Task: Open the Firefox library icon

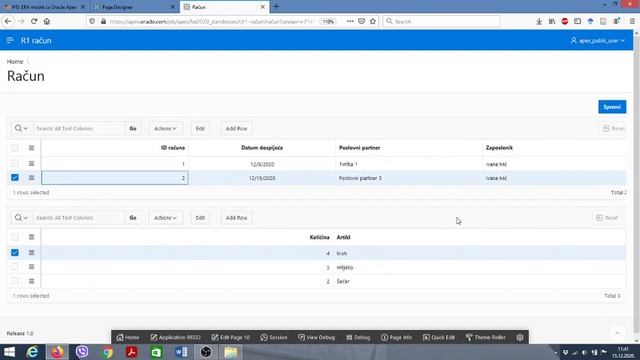Action: 552,21
